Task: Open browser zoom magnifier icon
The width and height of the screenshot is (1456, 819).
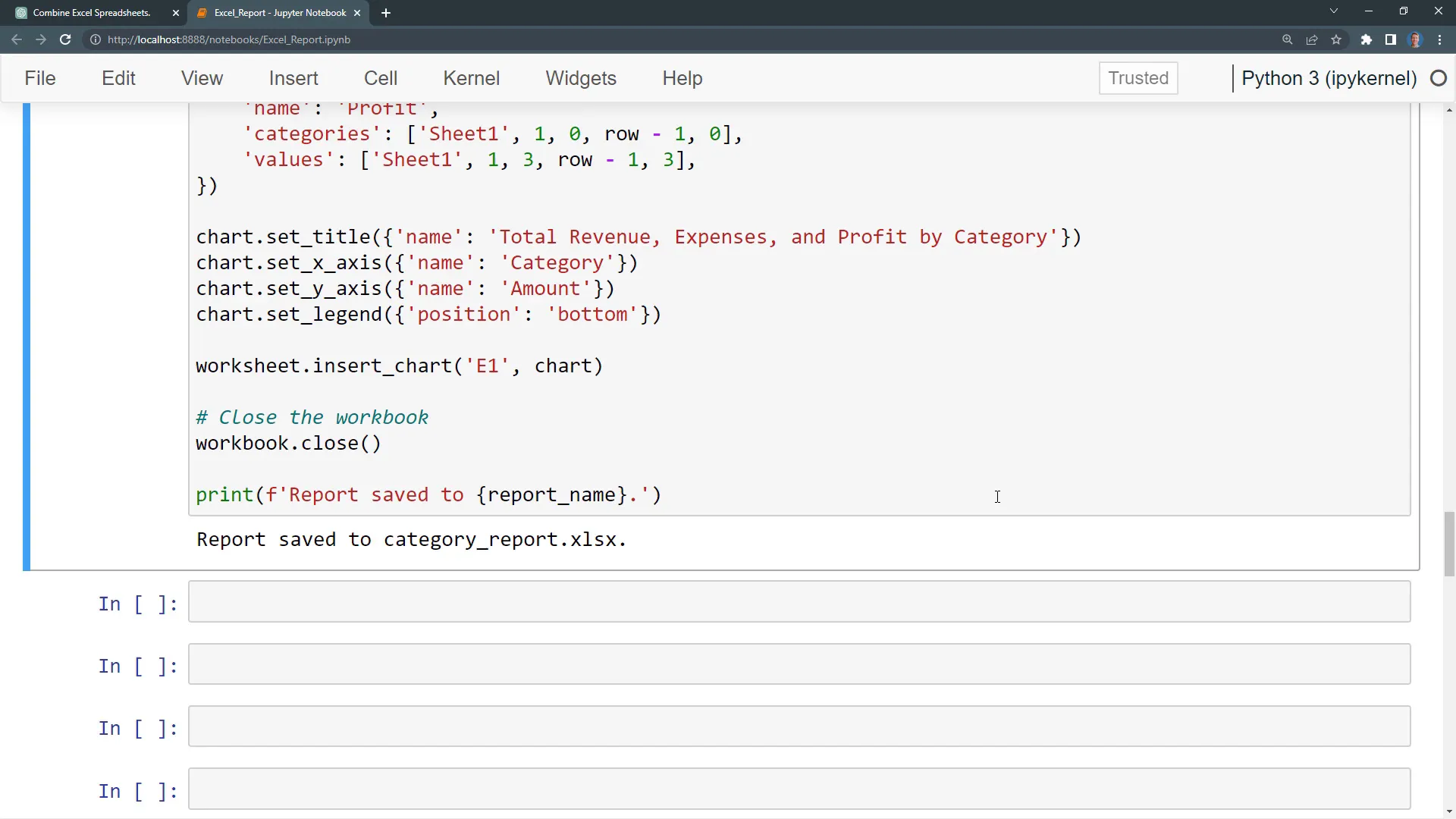Action: pyautogui.click(x=1287, y=39)
